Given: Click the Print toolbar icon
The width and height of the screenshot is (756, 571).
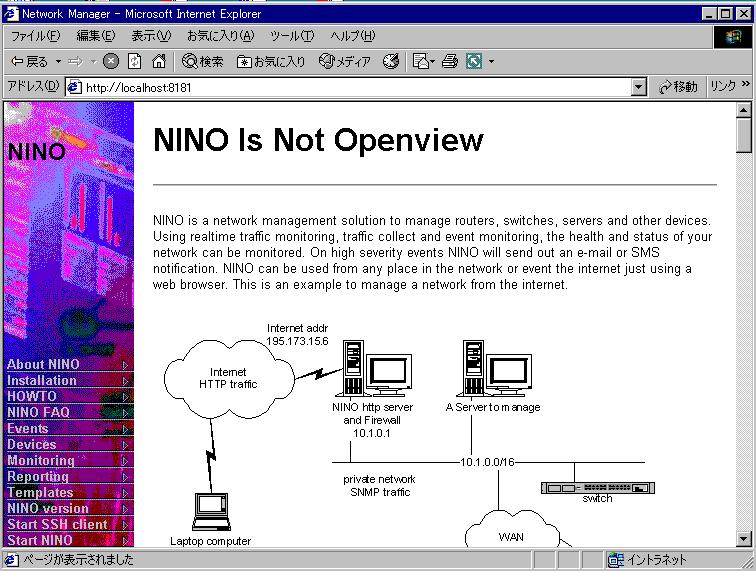Looking at the screenshot, I should tap(450, 62).
